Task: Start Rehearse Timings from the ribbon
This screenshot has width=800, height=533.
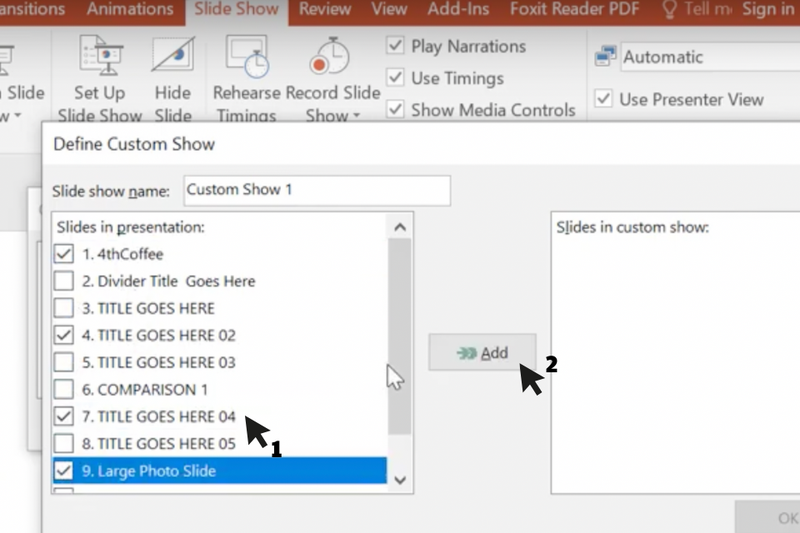Action: (x=246, y=58)
